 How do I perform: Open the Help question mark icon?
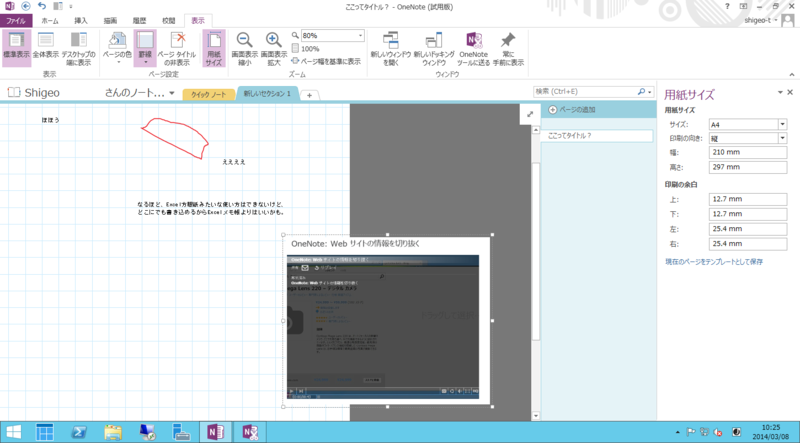coord(728,6)
